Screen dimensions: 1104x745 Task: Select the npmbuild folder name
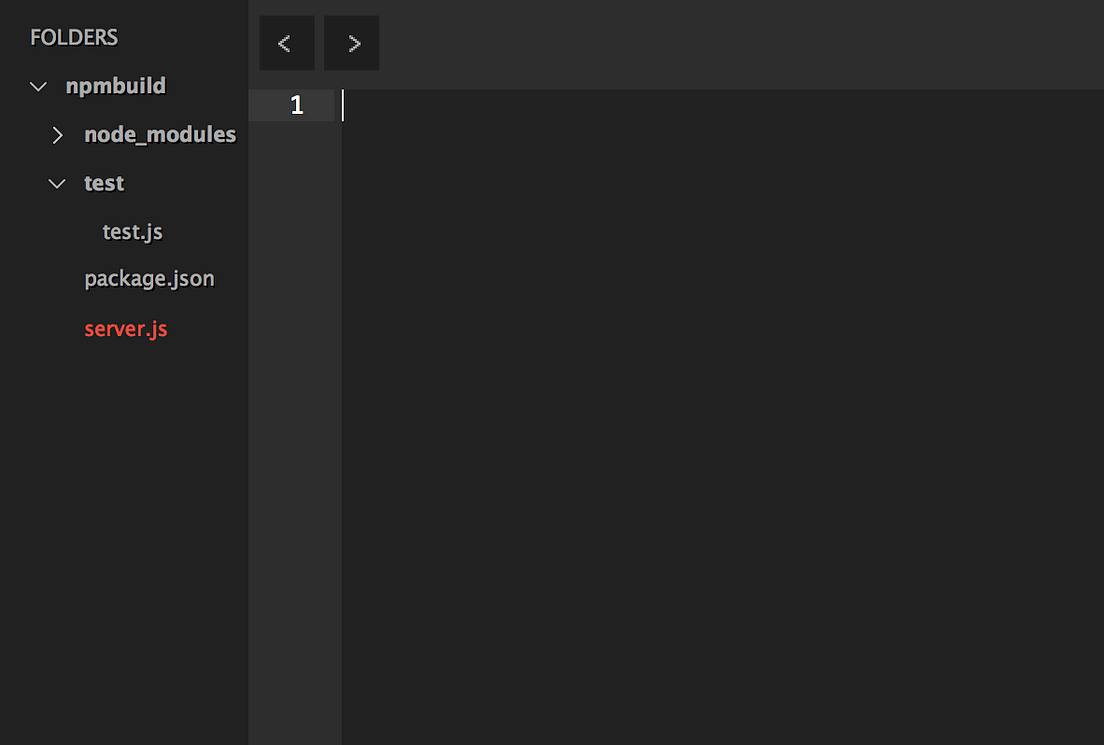(x=115, y=86)
